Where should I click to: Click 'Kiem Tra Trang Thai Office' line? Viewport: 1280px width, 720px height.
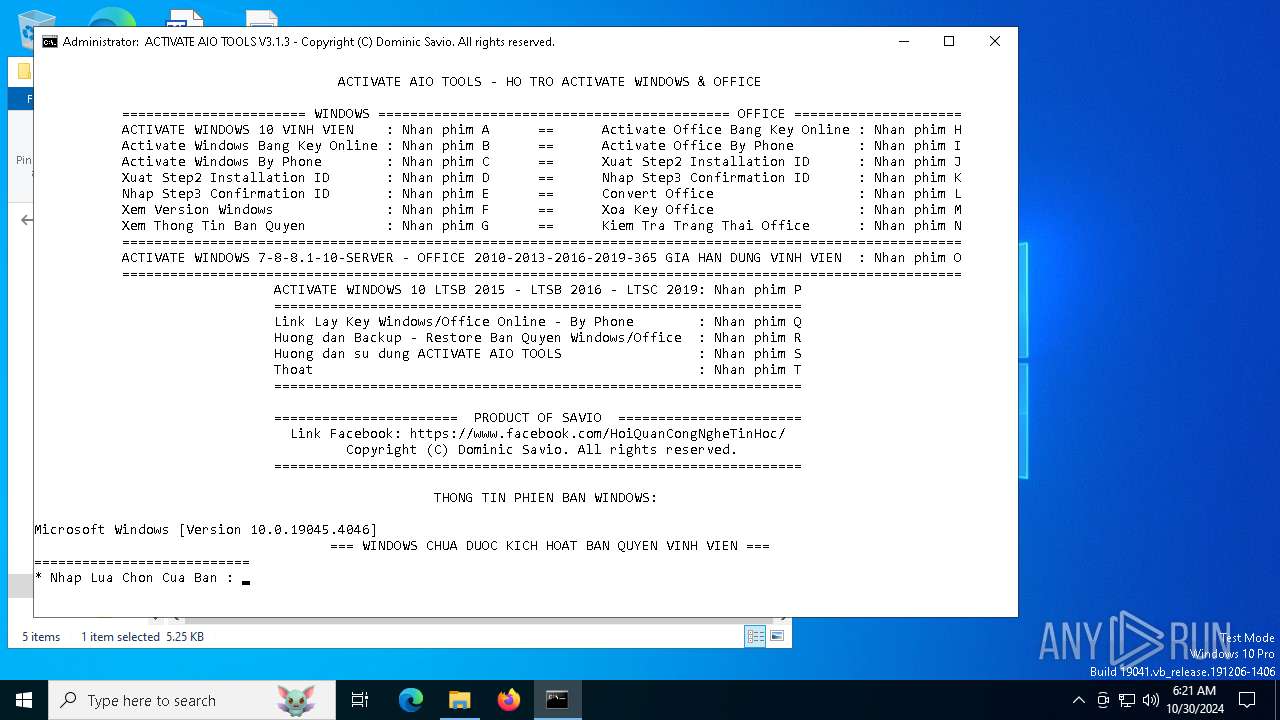coord(782,226)
